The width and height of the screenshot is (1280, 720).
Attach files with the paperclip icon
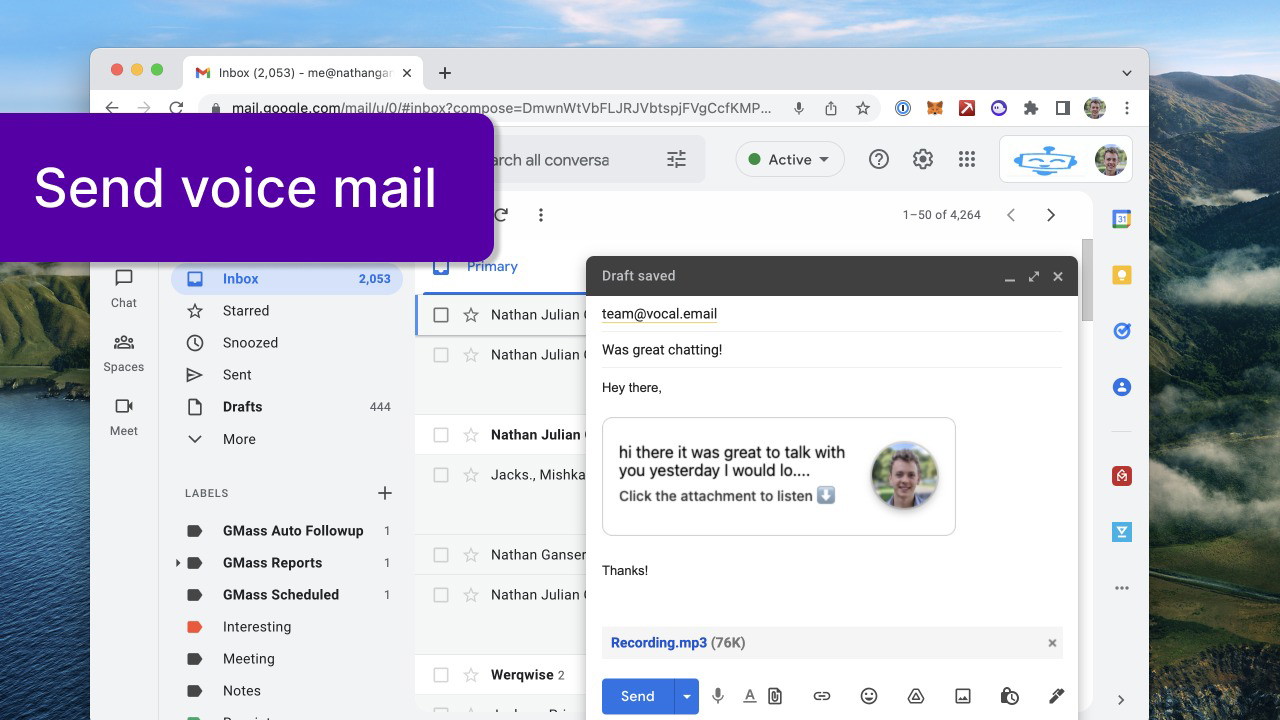point(775,696)
